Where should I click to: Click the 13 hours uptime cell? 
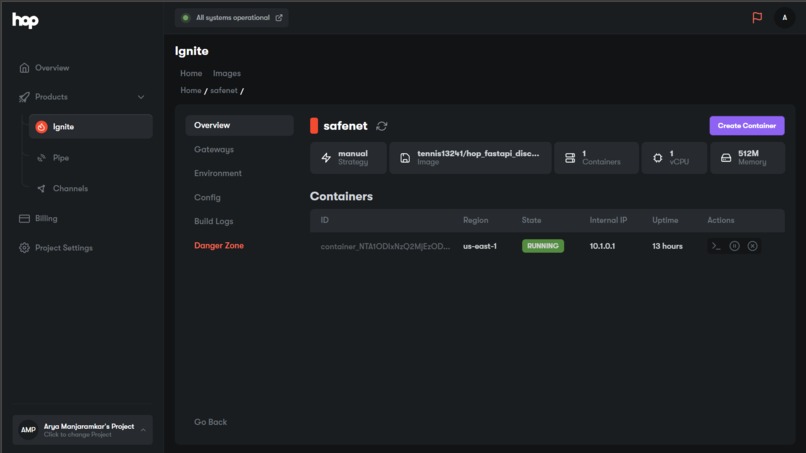pyautogui.click(x=667, y=246)
